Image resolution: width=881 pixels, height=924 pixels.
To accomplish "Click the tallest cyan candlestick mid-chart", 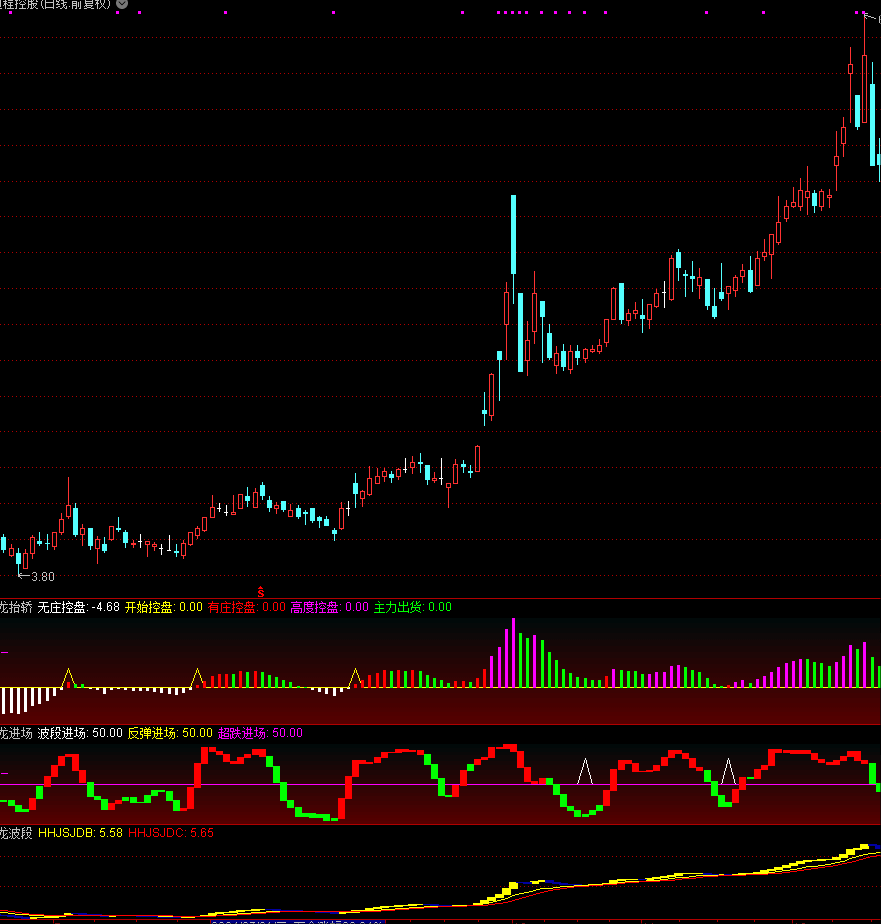I will (513, 234).
